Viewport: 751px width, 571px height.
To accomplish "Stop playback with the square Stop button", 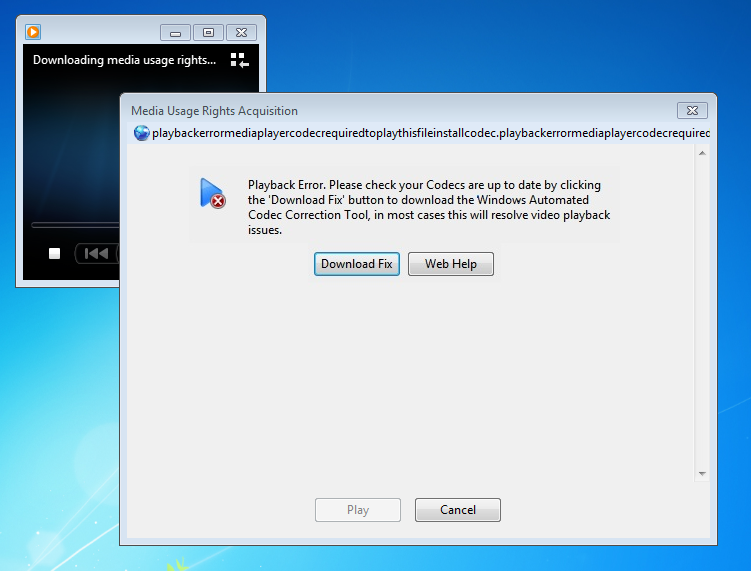I will click(55, 253).
